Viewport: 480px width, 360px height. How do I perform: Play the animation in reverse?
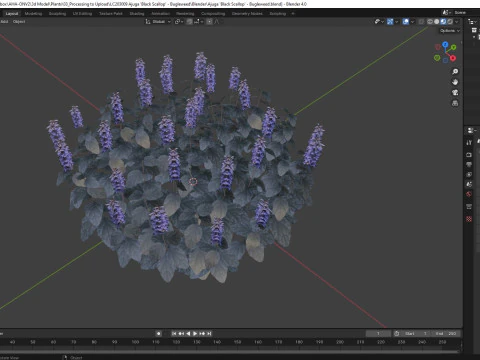(x=188, y=333)
